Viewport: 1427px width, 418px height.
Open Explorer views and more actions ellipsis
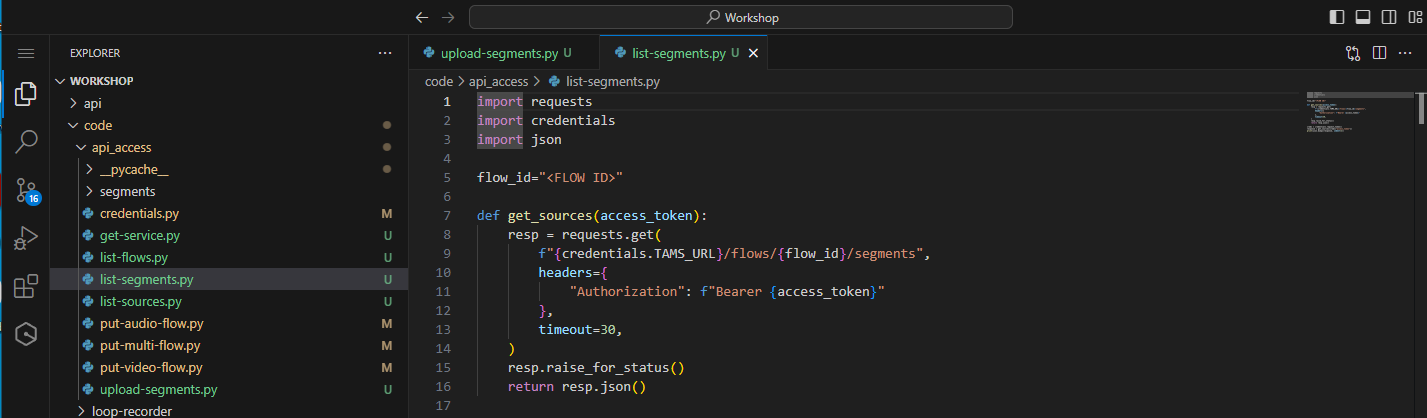pyautogui.click(x=385, y=53)
